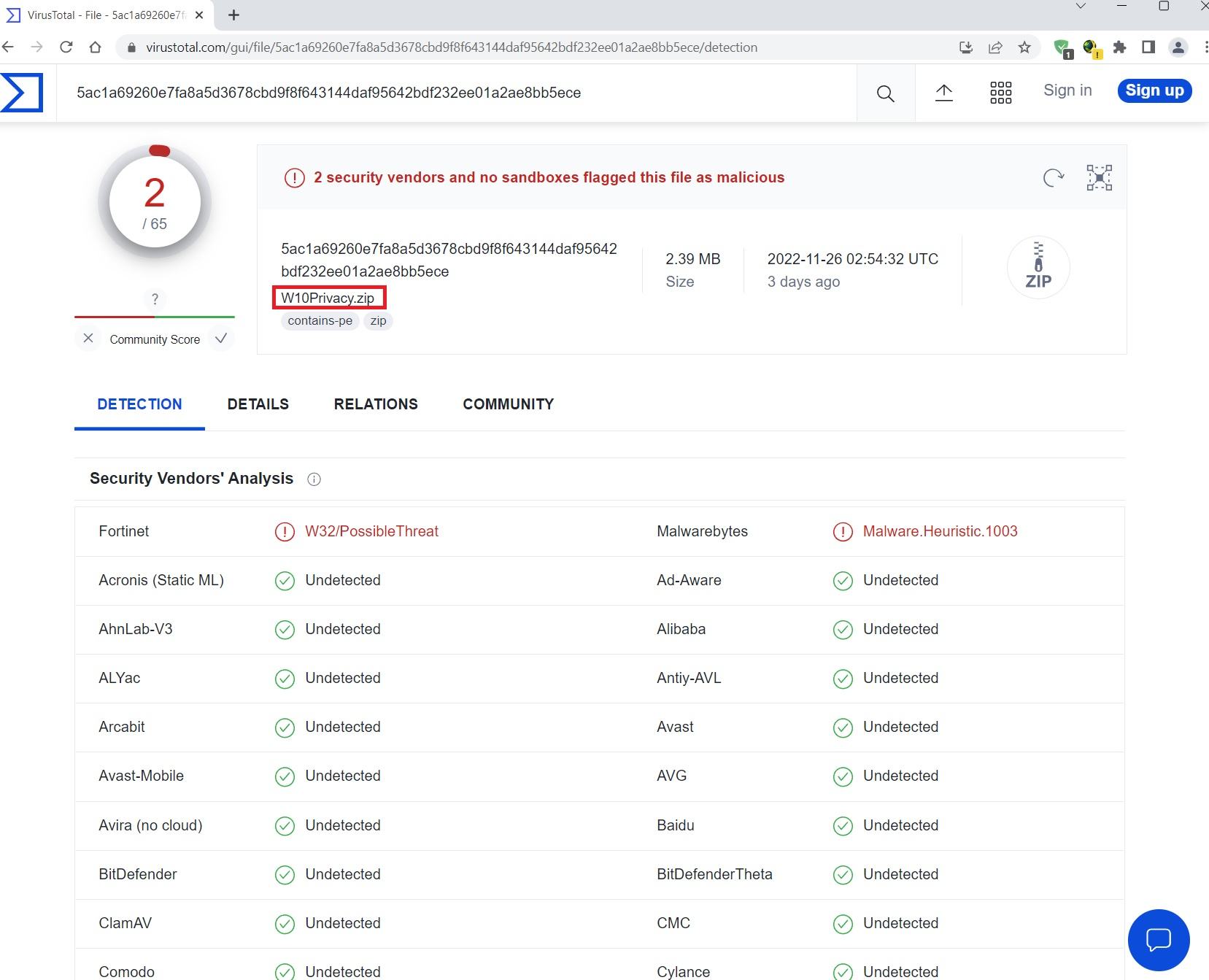The height and width of the screenshot is (980, 1209).
Task: Click the VirusTotal logo icon
Action: (x=22, y=93)
